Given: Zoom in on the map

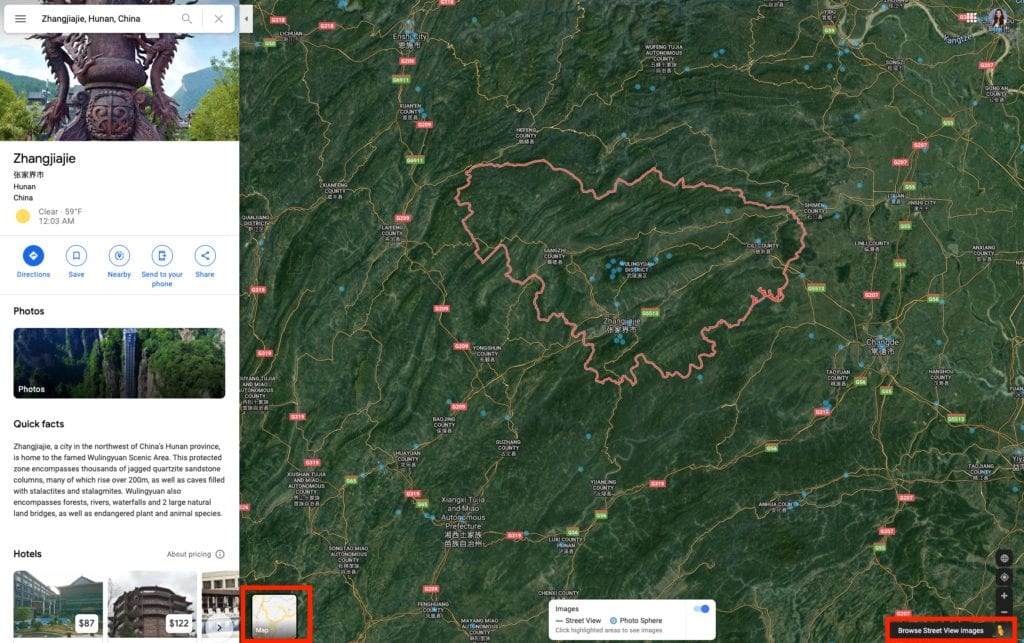Looking at the screenshot, I should pos(1004,596).
